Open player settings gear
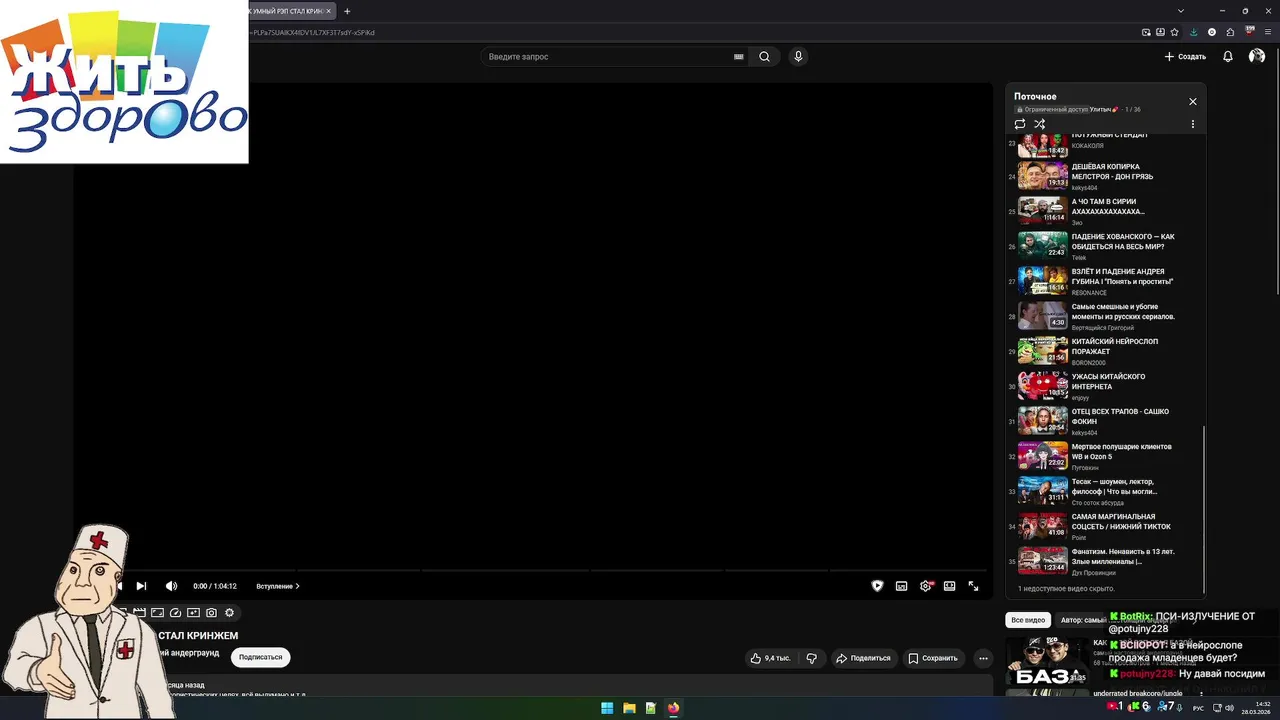 click(925, 586)
